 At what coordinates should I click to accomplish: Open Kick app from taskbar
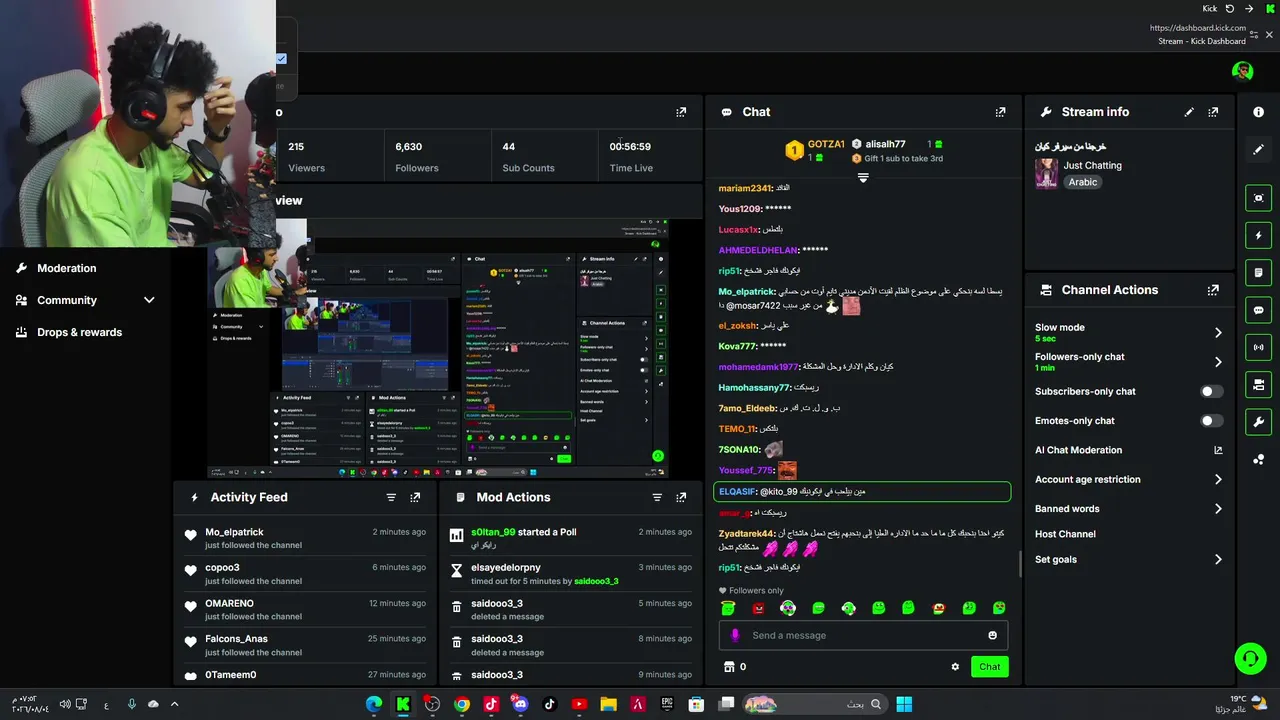coord(403,704)
